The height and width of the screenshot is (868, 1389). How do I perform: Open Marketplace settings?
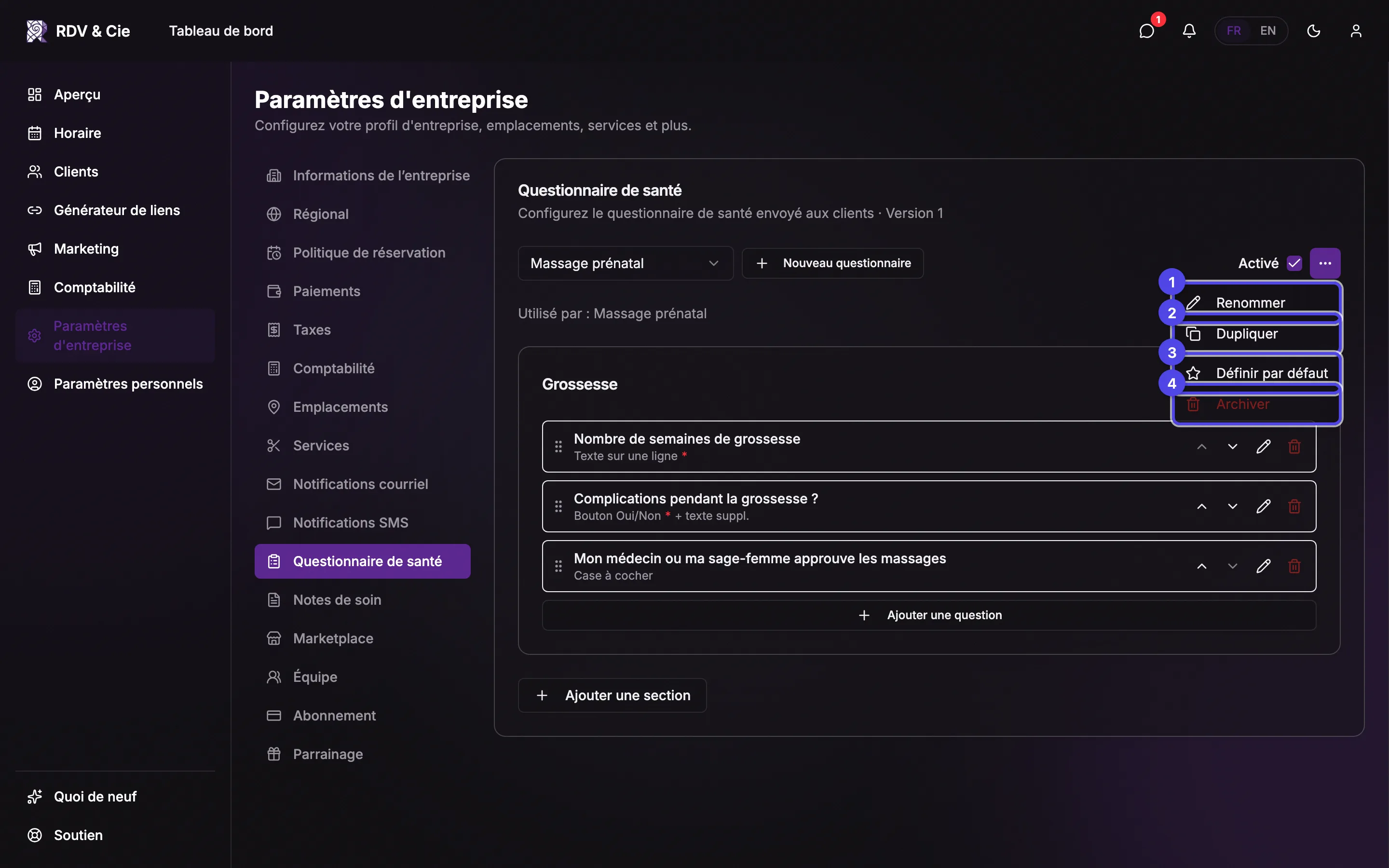click(363, 638)
